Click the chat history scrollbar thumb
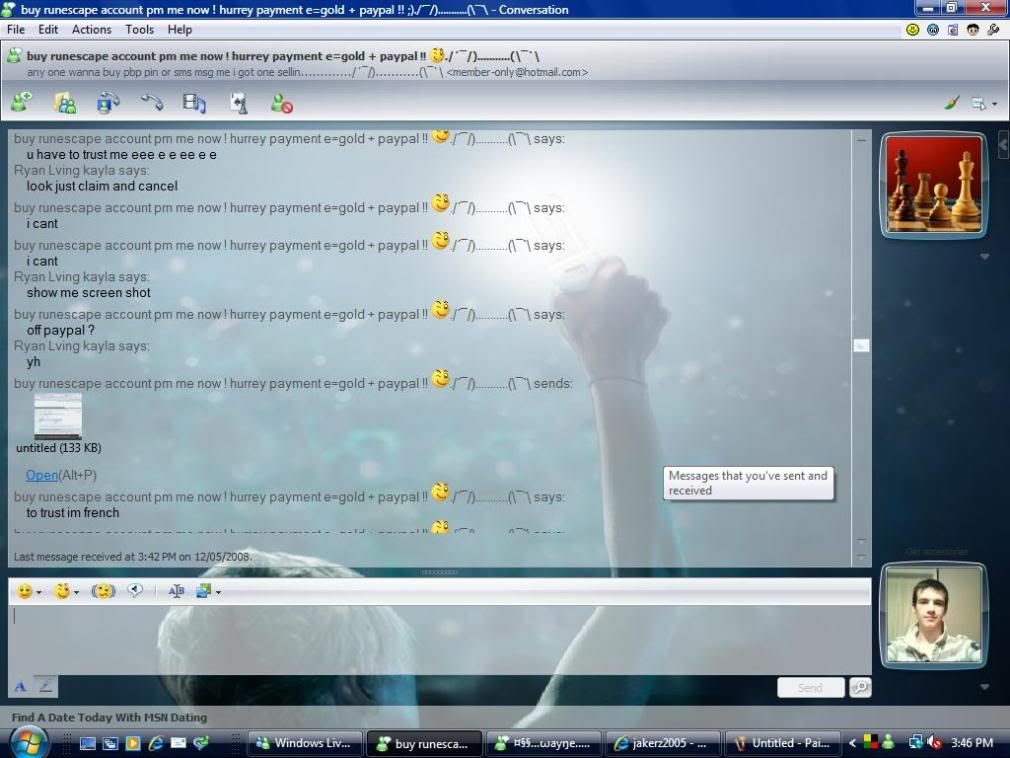 (861, 346)
